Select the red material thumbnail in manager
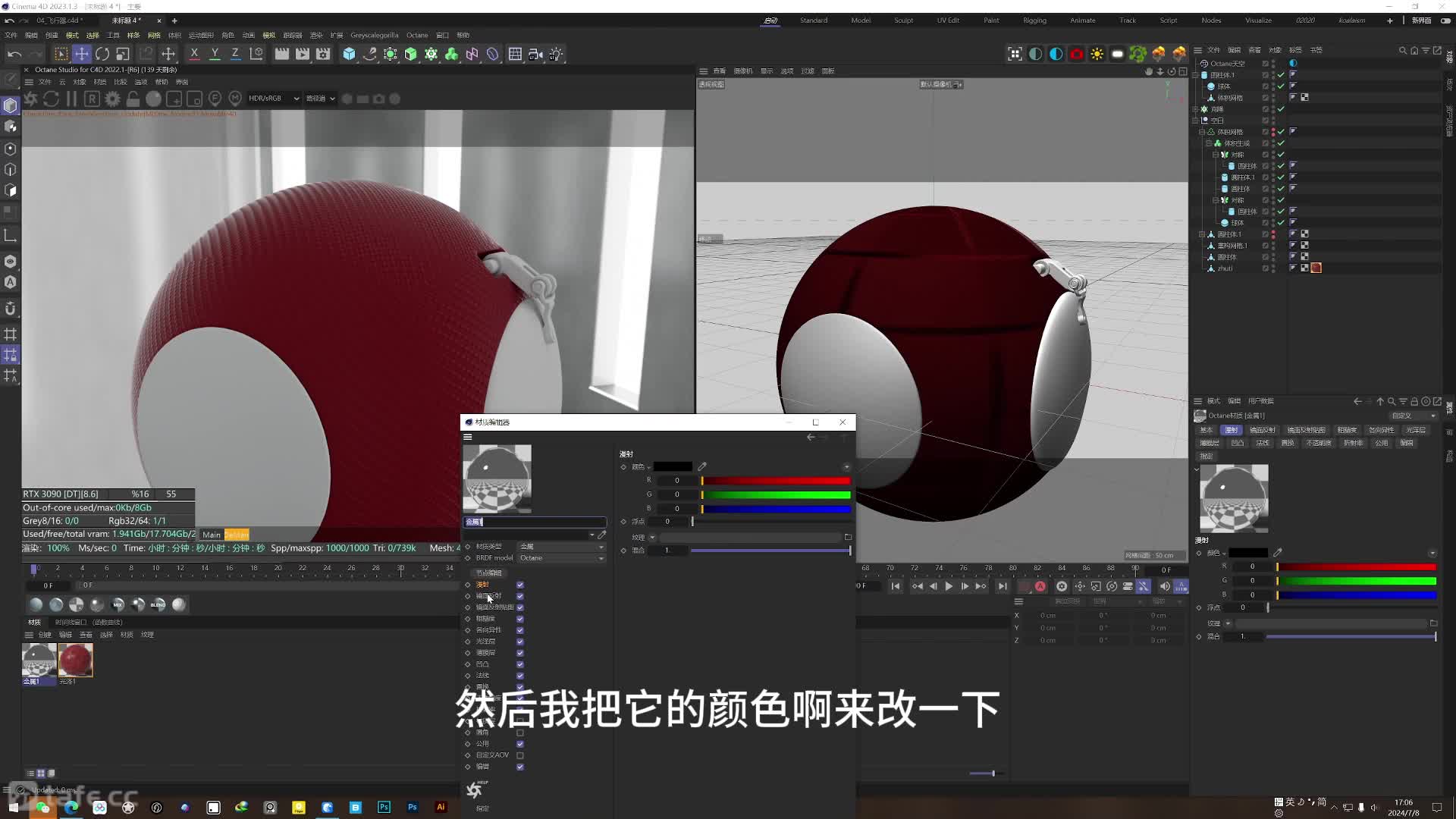1456x819 pixels. pyautogui.click(x=76, y=661)
